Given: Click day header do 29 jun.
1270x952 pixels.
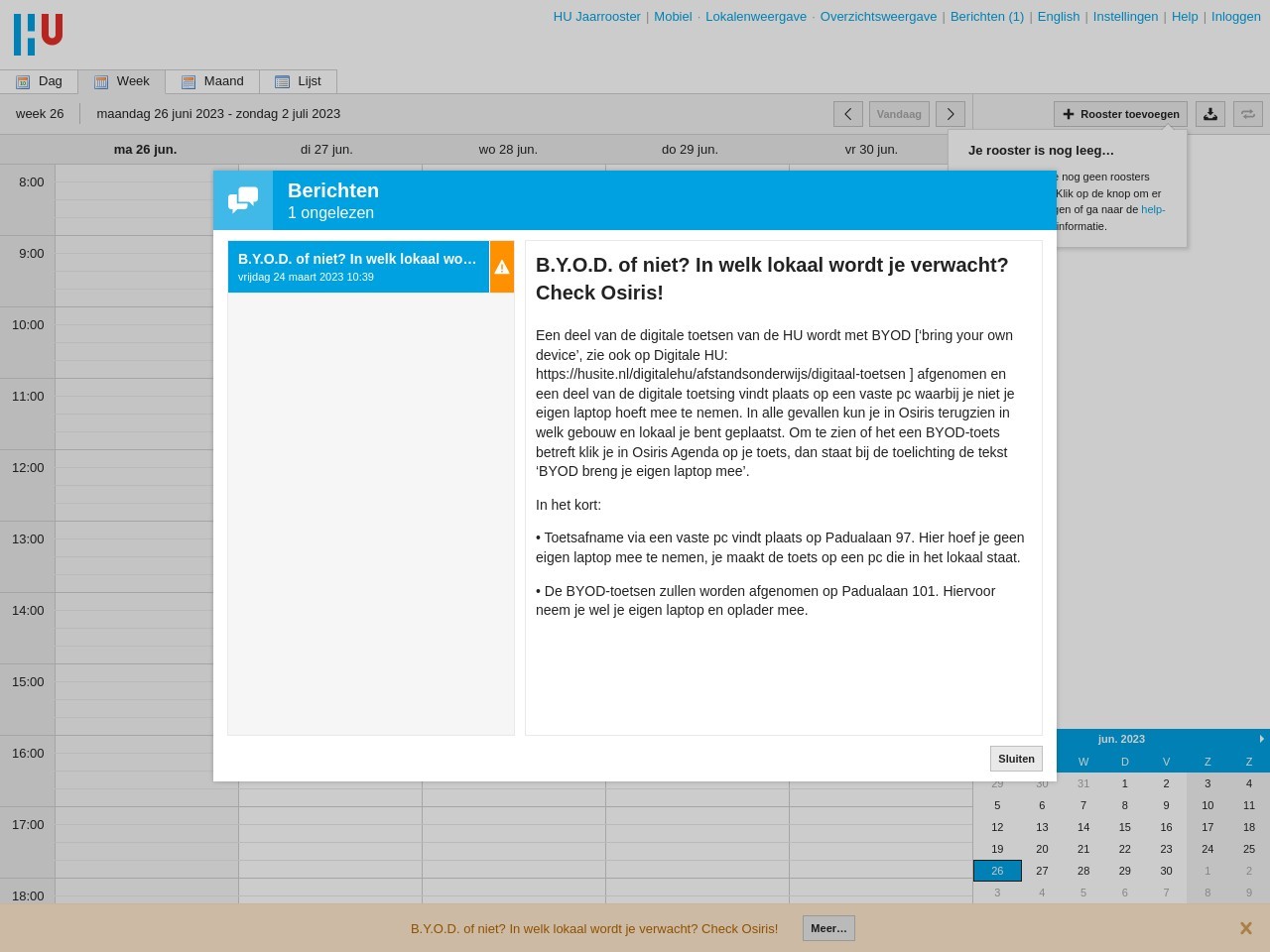Looking at the screenshot, I should point(690,150).
